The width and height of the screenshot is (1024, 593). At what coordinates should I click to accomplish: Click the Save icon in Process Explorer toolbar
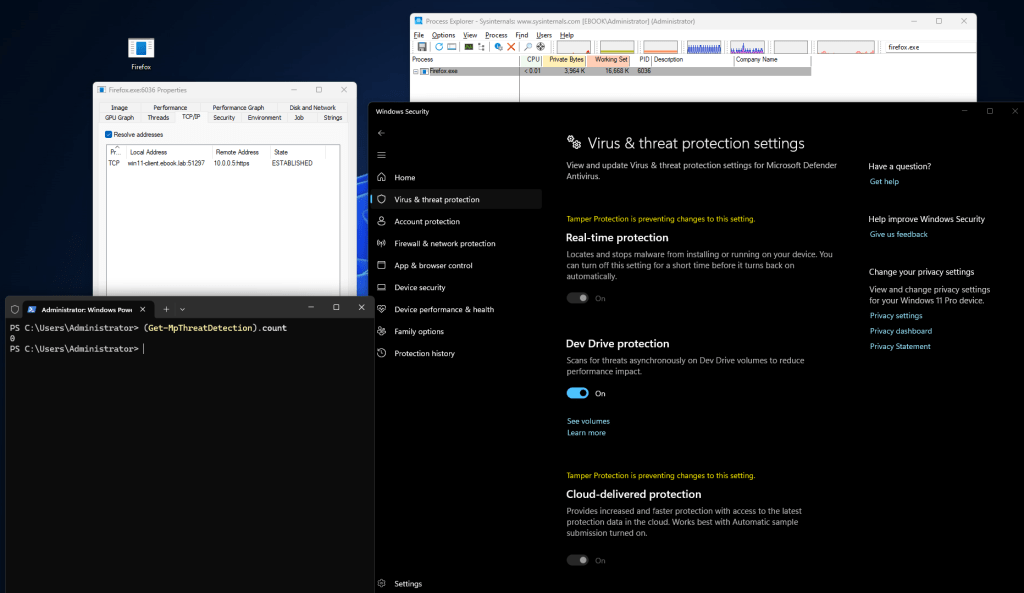422,47
